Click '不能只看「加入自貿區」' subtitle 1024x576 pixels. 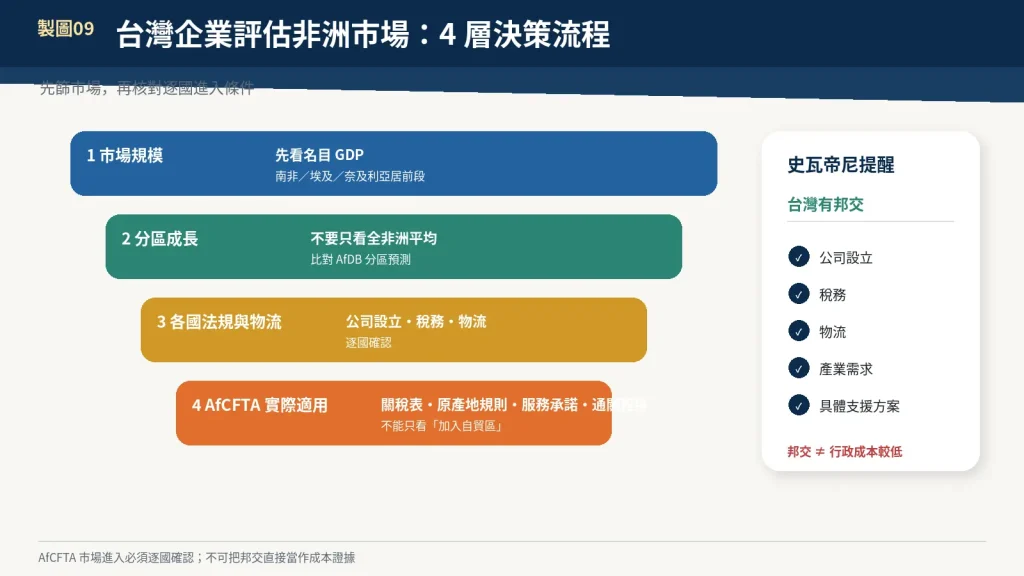click(441, 426)
